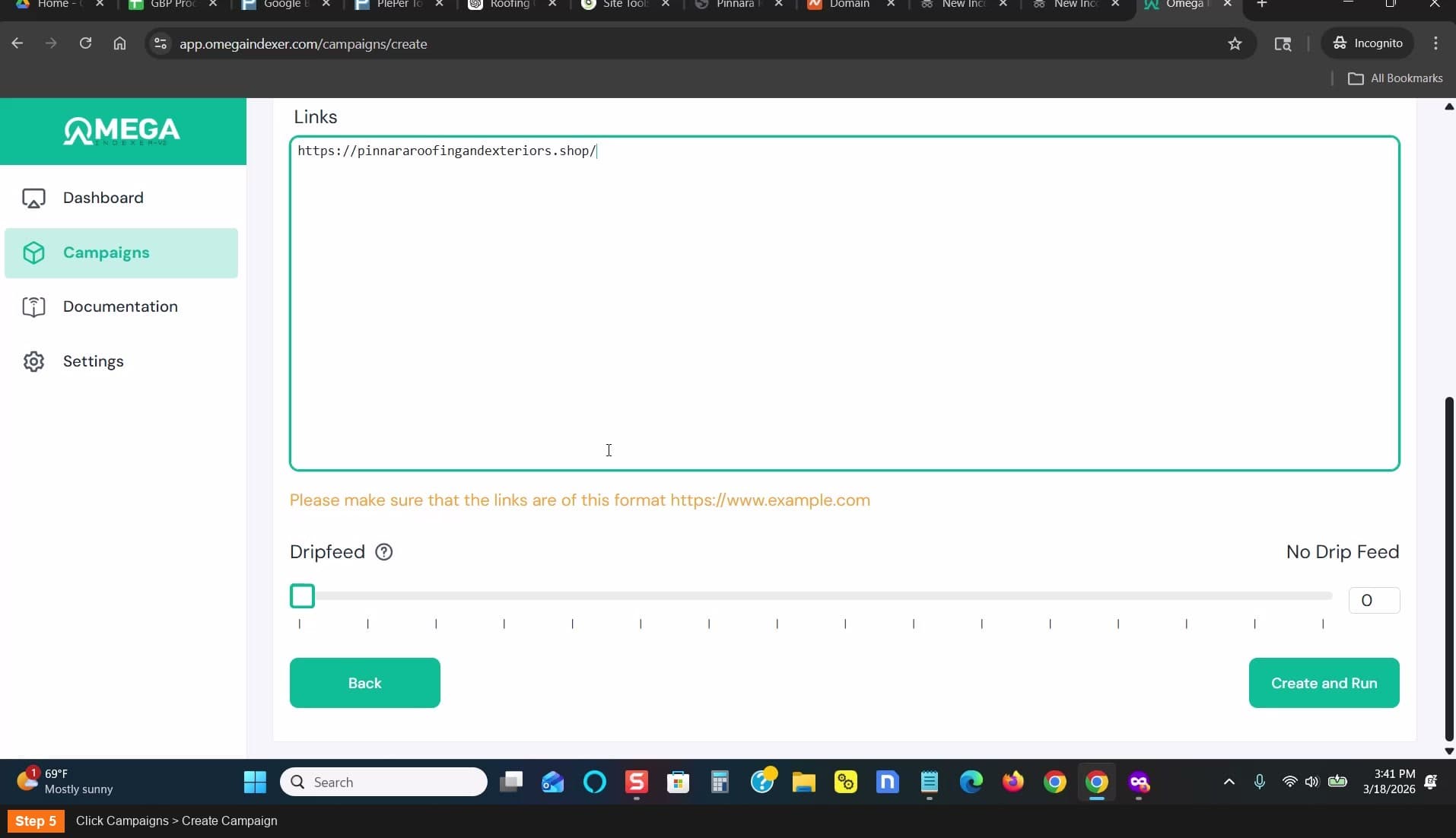Image resolution: width=1456 pixels, height=838 pixels.
Task: Click the Documentation book icon
Action: (33, 307)
